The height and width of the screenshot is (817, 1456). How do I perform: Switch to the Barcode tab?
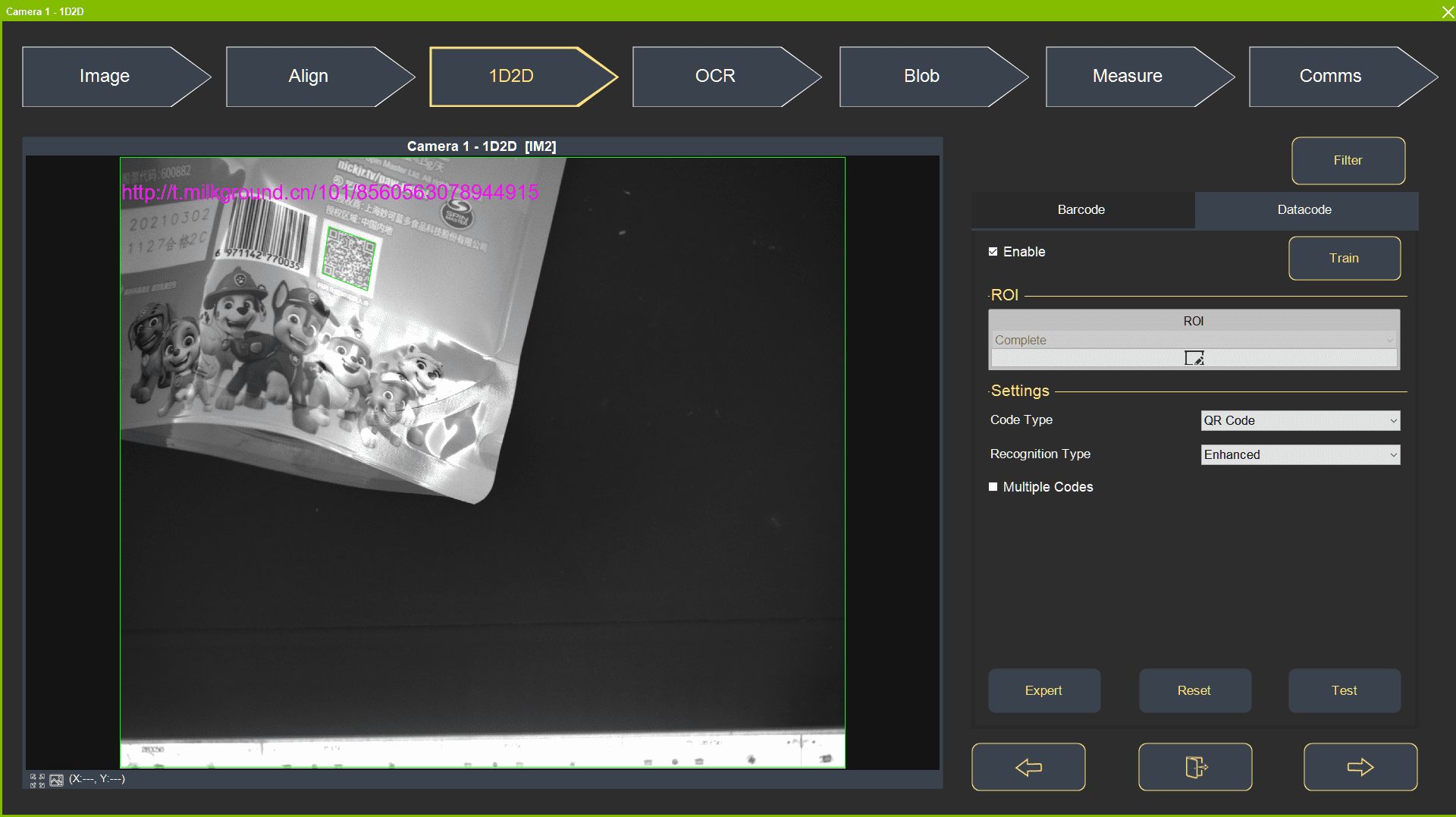pyautogui.click(x=1081, y=209)
